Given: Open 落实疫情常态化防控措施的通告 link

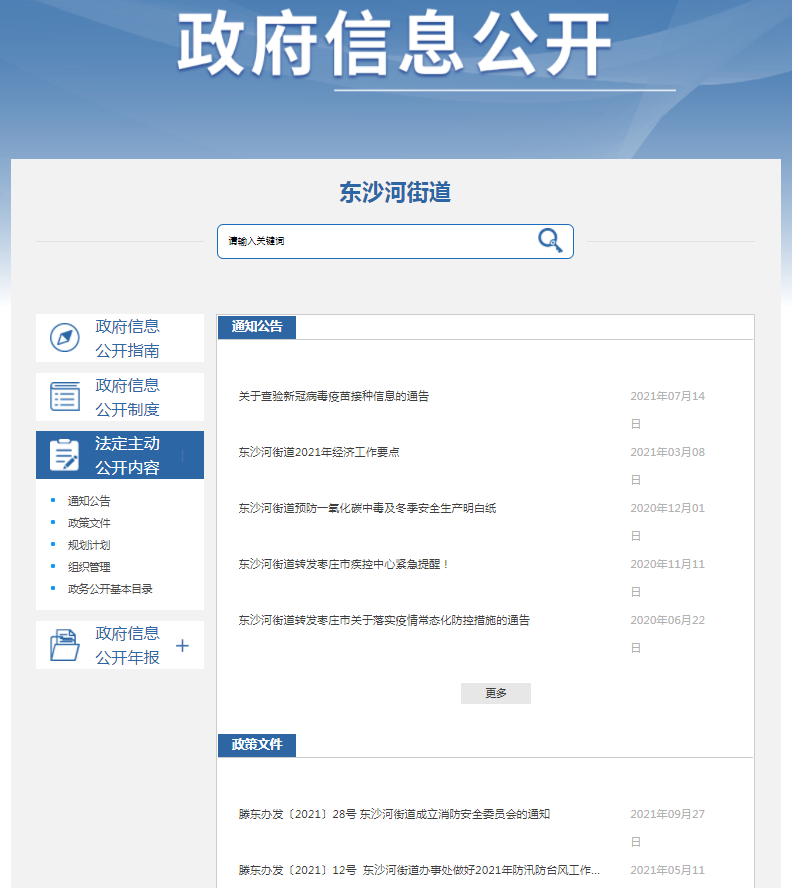Looking at the screenshot, I should click(384, 620).
